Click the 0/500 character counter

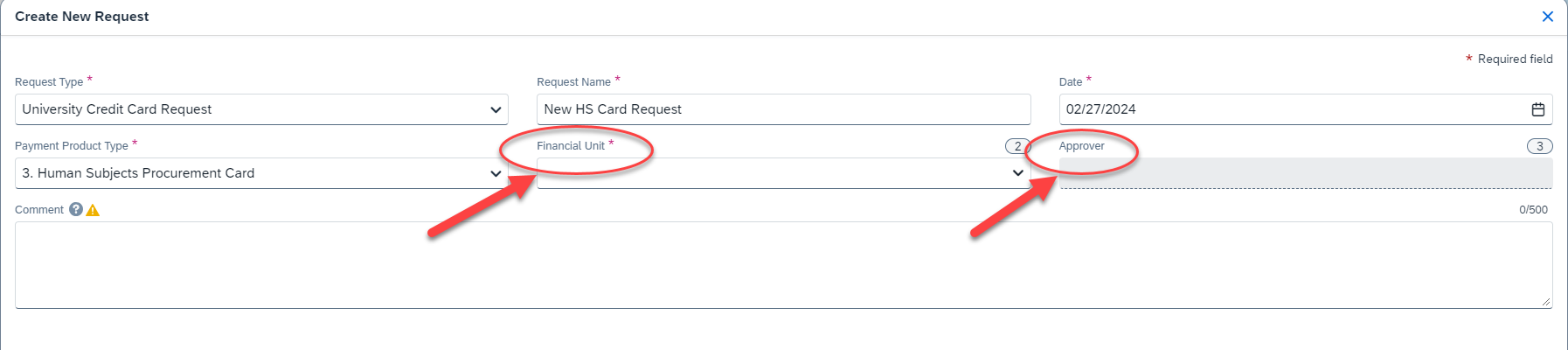click(1533, 210)
